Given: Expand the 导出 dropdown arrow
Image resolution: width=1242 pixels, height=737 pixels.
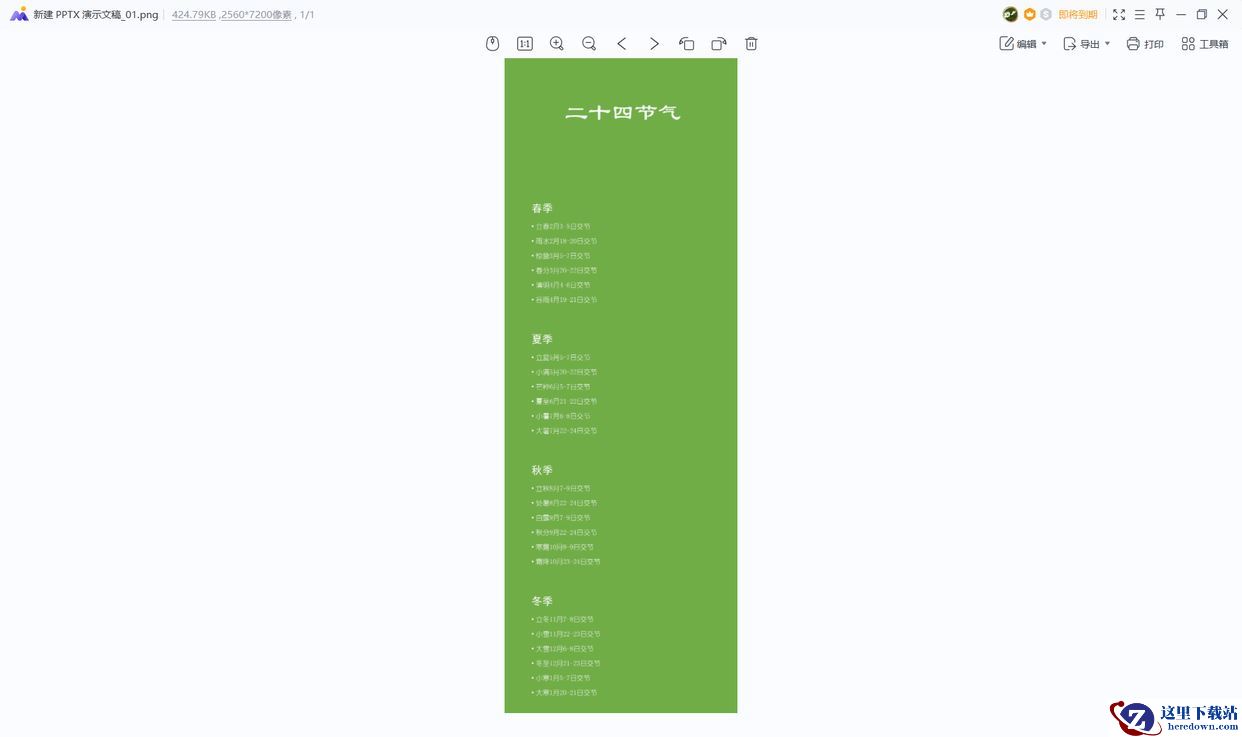Looking at the screenshot, I should tap(1107, 44).
